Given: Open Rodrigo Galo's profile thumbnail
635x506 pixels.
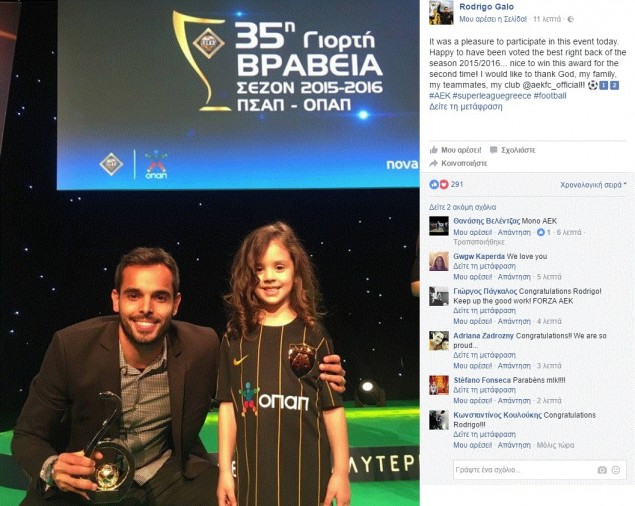Looking at the screenshot, I should click(441, 12).
